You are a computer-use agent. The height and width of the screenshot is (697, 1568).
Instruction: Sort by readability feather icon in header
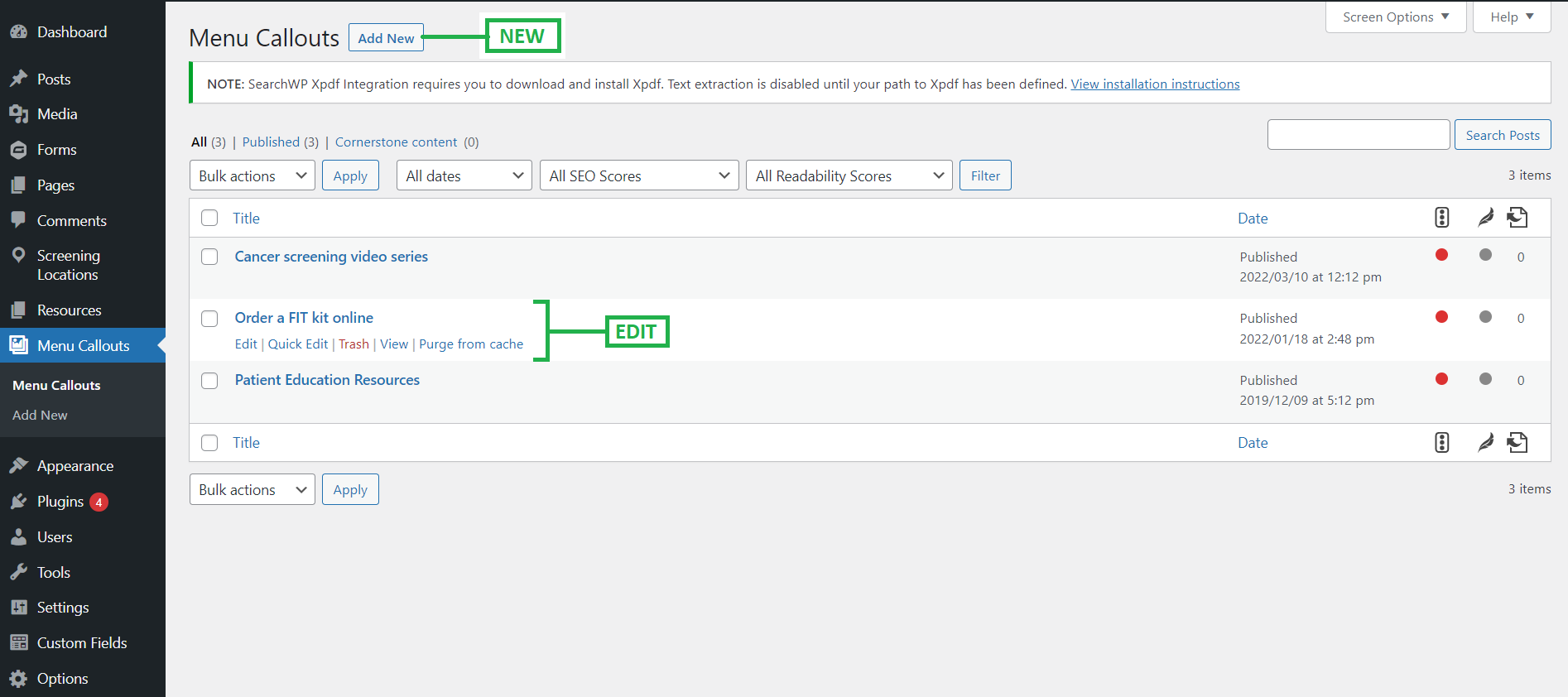pos(1485,218)
